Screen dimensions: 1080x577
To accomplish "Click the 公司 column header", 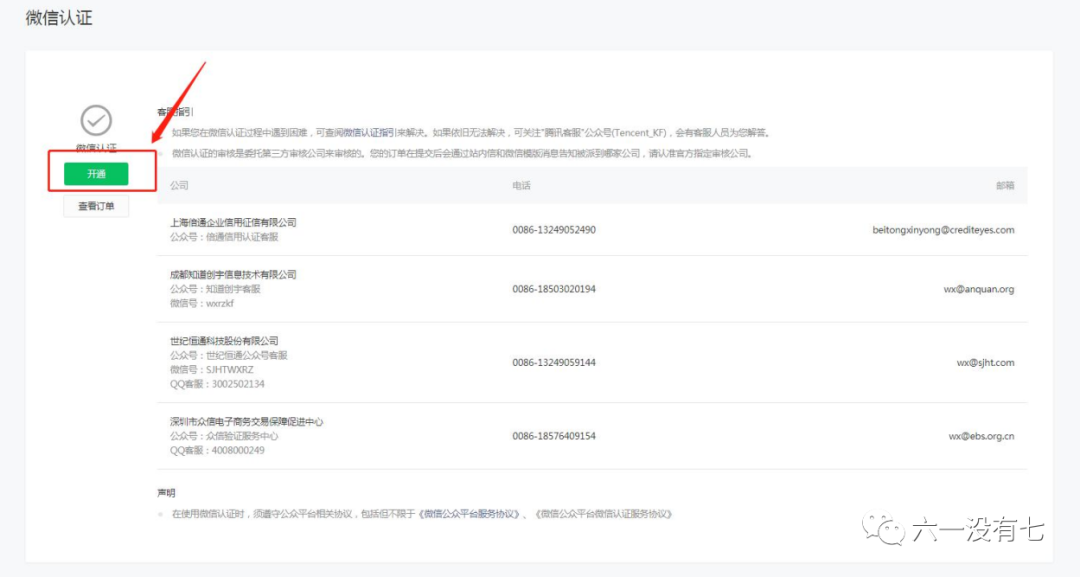I will 179,185.
